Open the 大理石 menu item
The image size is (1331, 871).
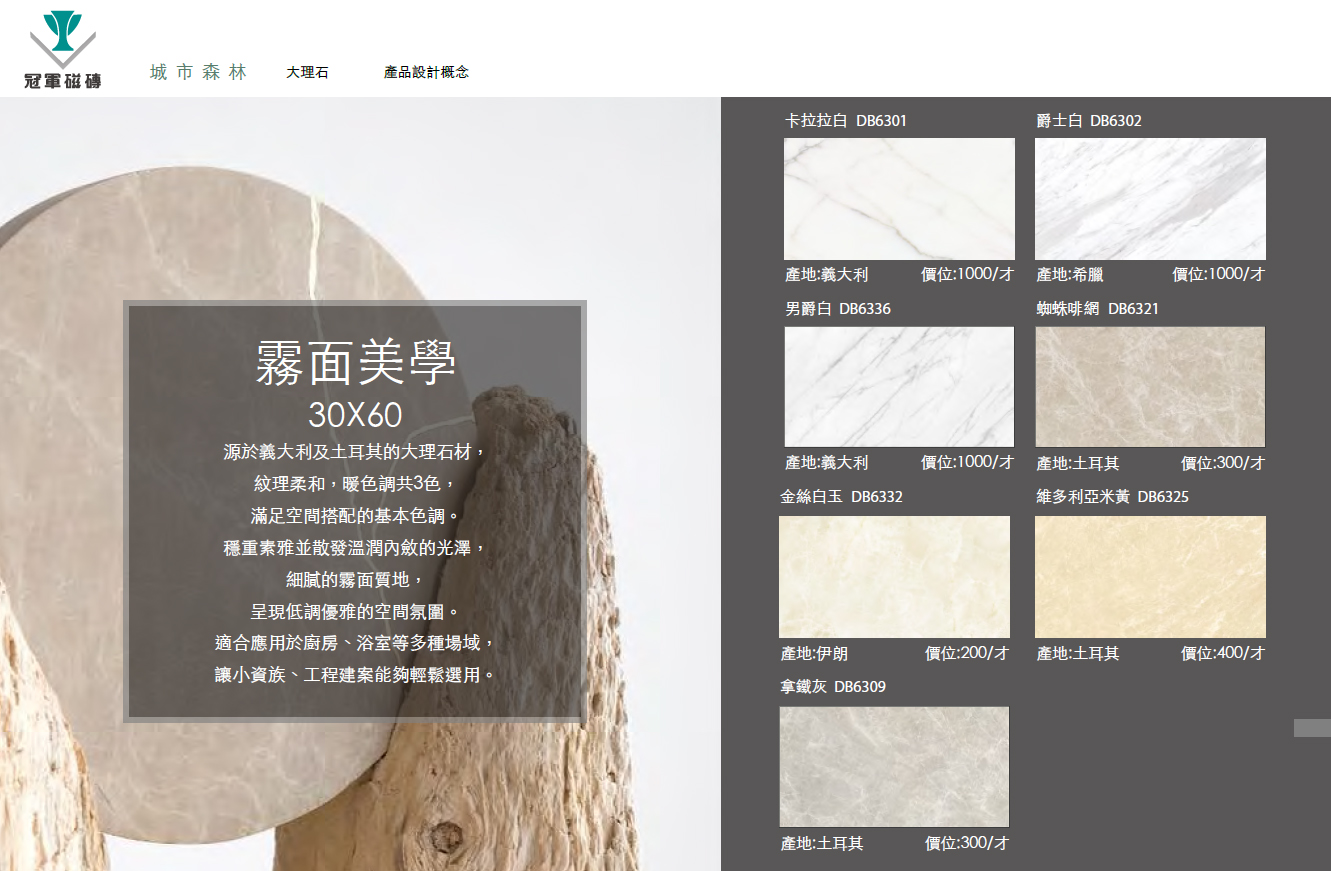[307, 72]
